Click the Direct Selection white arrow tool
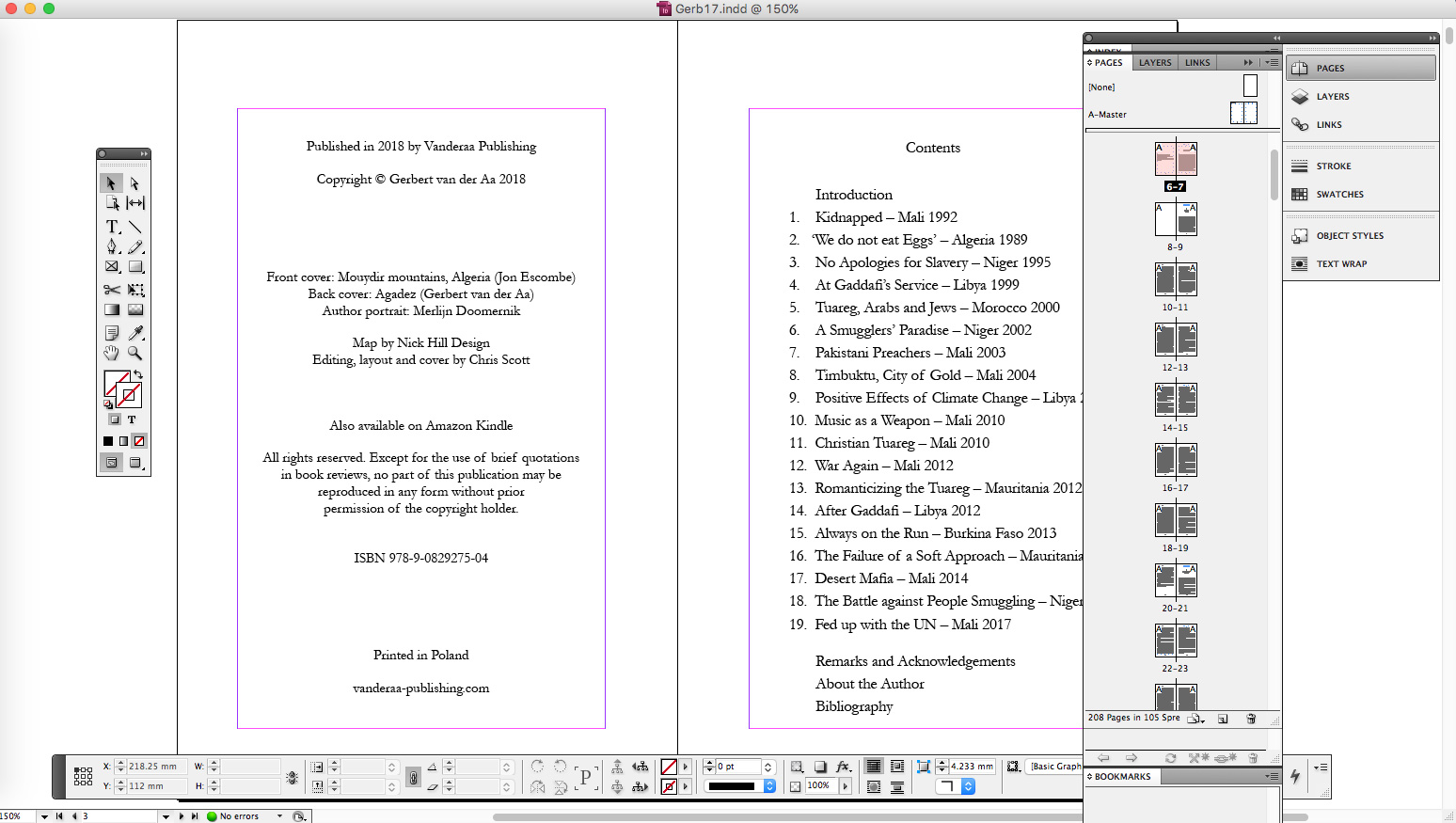 coord(135,183)
